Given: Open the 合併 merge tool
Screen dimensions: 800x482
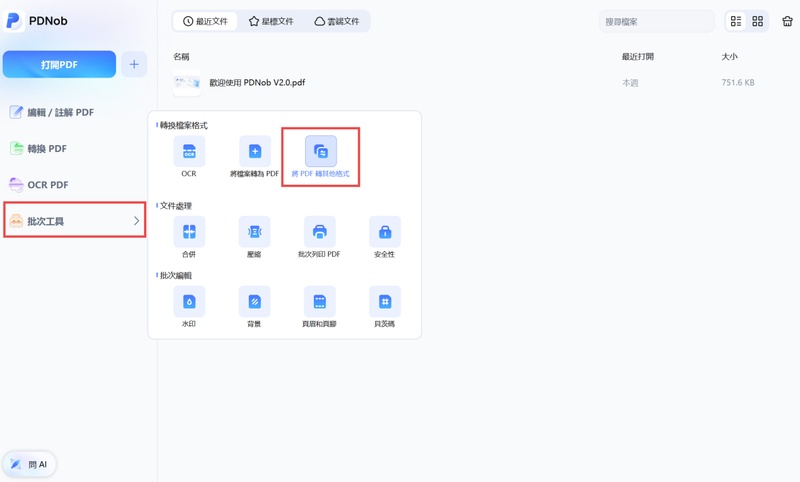Looking at the screenshot, I should (x=189, y=232).
